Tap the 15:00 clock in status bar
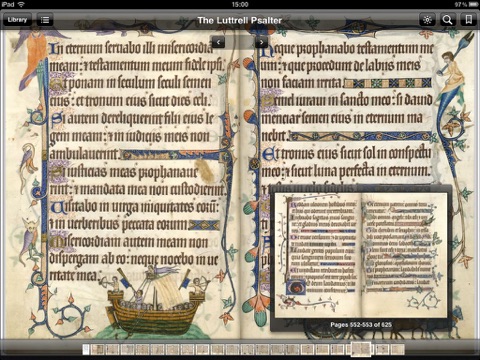 [x=240, y=4]
